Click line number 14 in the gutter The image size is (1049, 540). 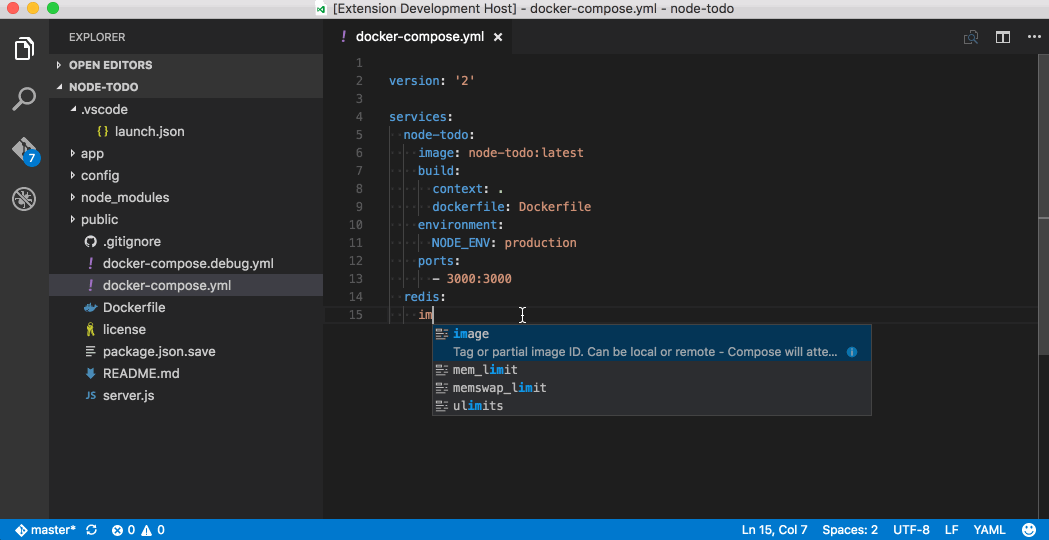click(x=356, y=296)
